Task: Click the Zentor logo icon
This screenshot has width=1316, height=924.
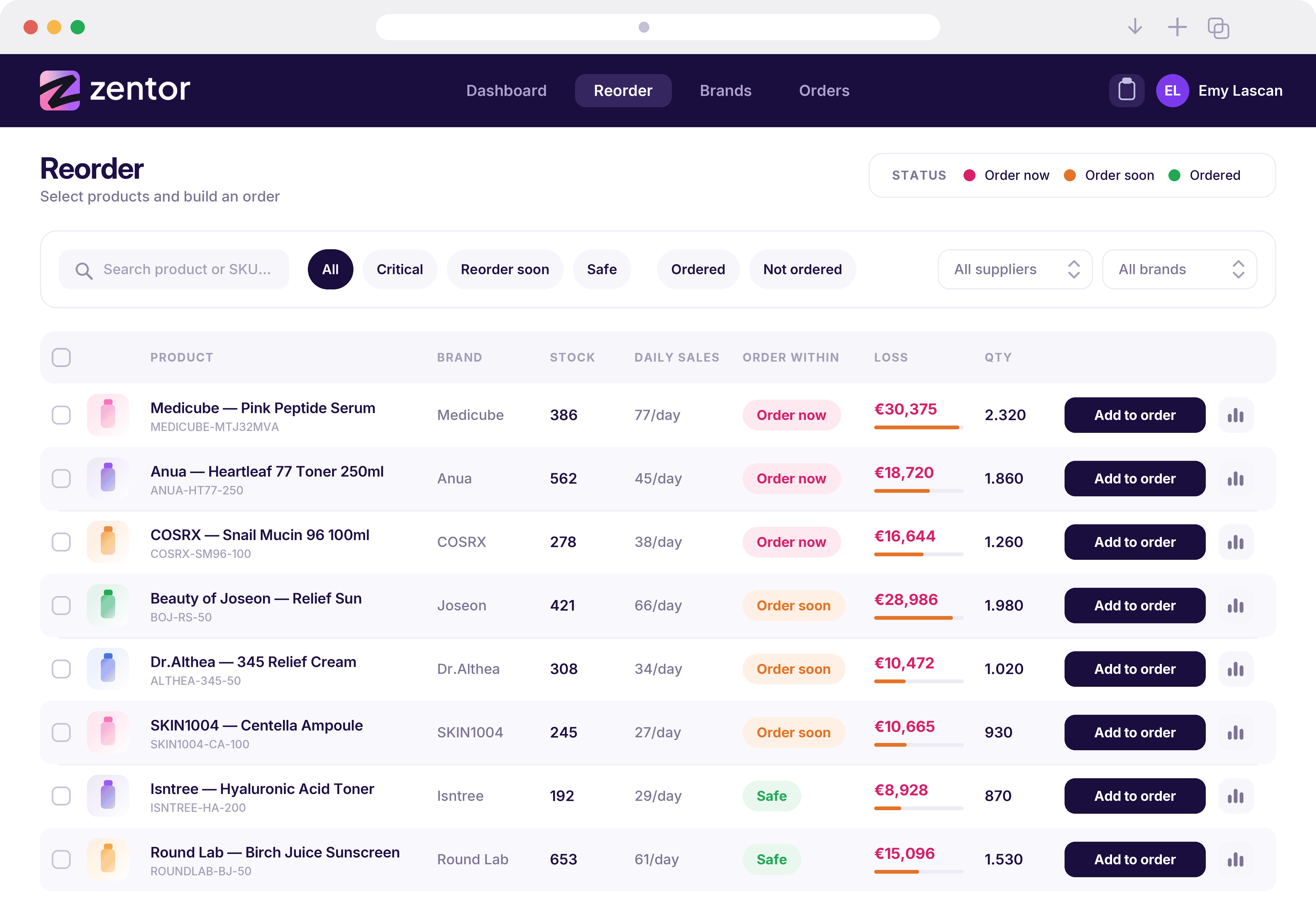Action: pyautogui.click(x=60, y=90)
